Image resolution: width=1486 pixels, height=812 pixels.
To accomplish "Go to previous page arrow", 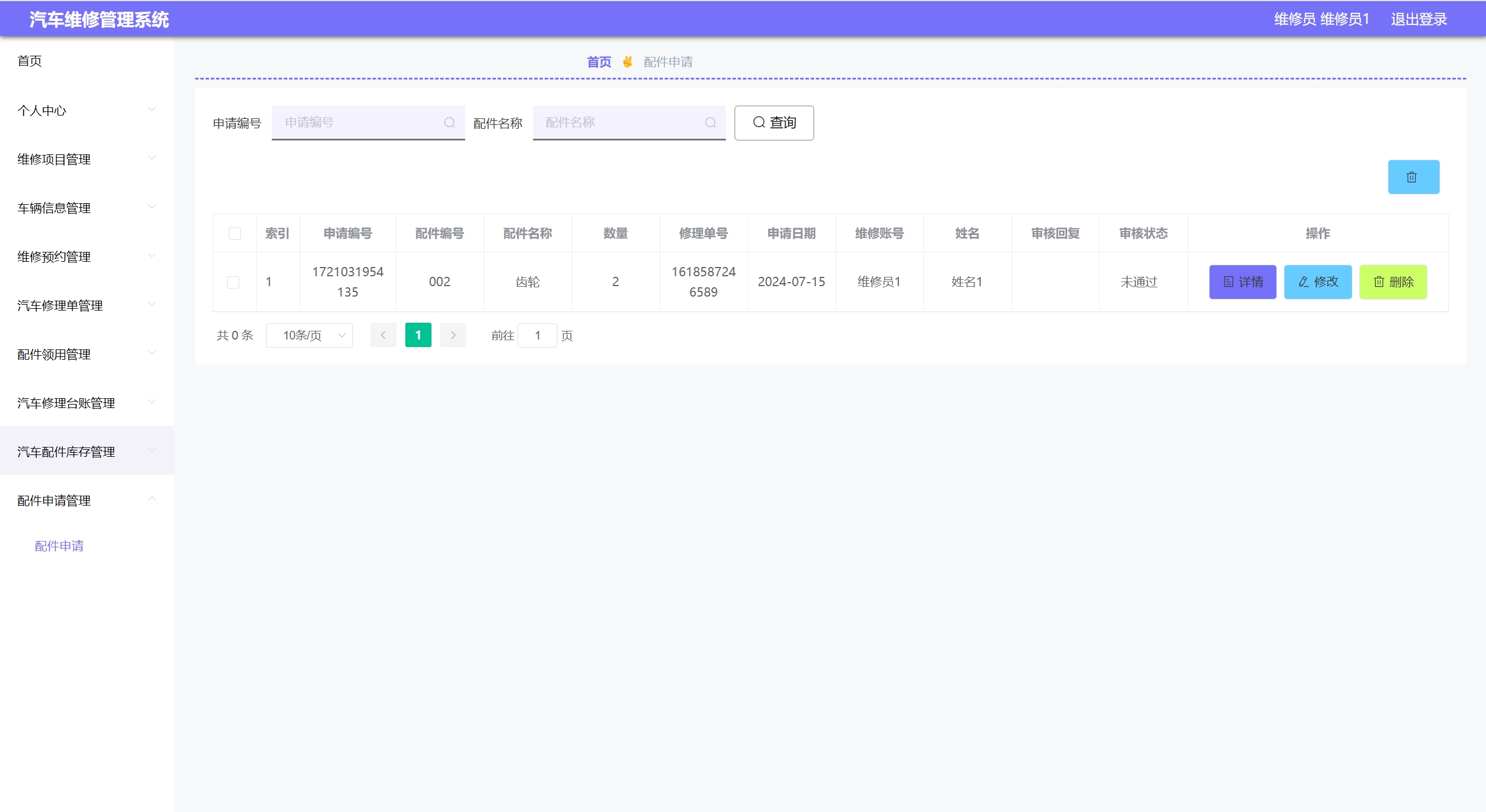I will [x=383, y=335].
